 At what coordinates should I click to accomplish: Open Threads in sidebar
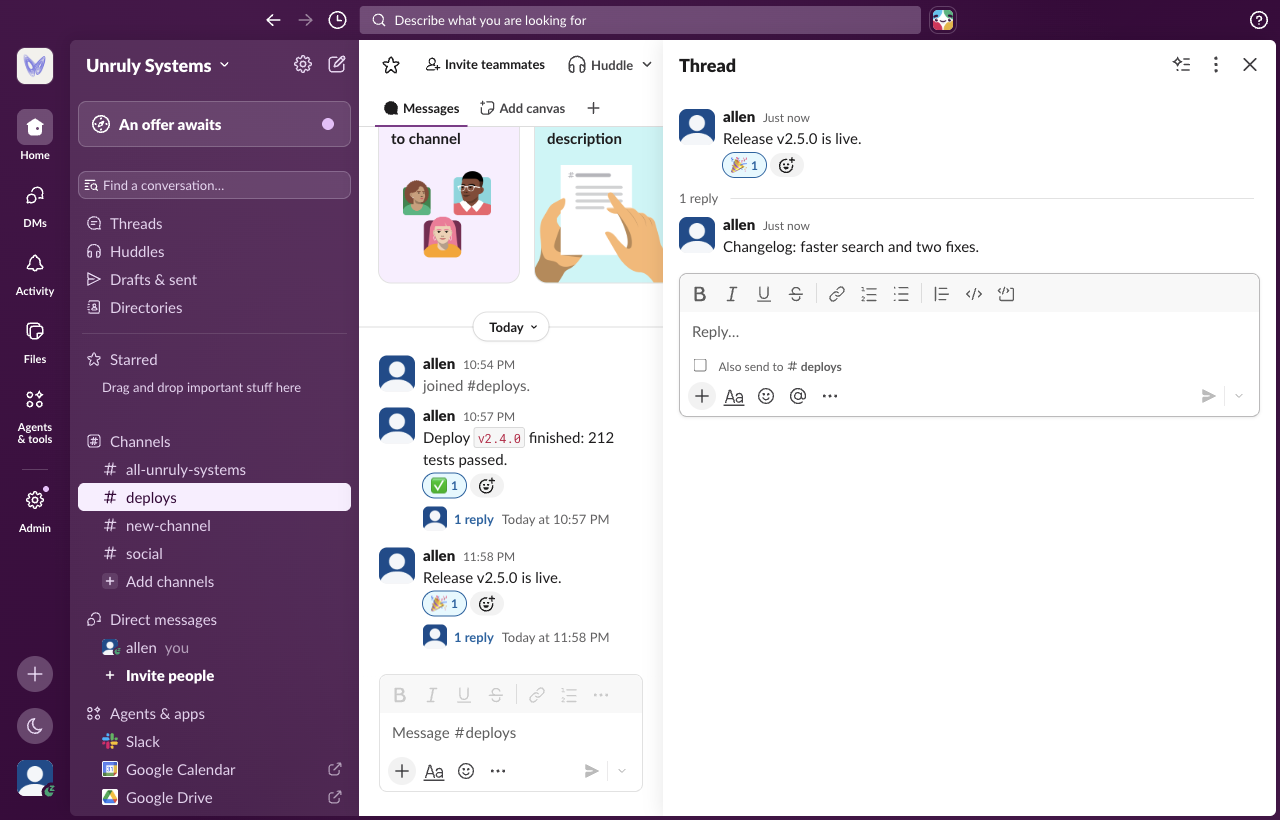point(214,223)
